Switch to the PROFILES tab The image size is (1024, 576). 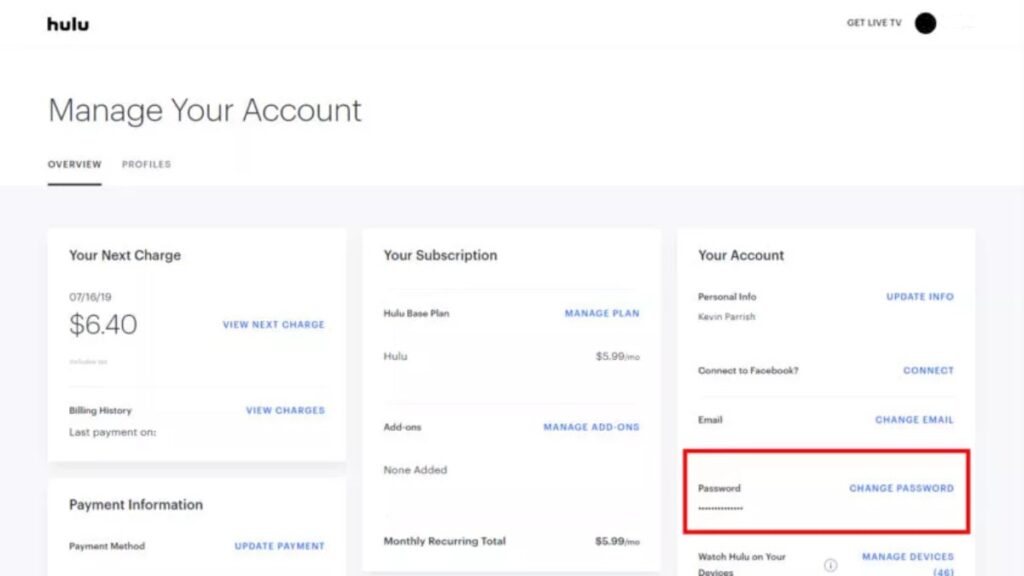point(146,164)
